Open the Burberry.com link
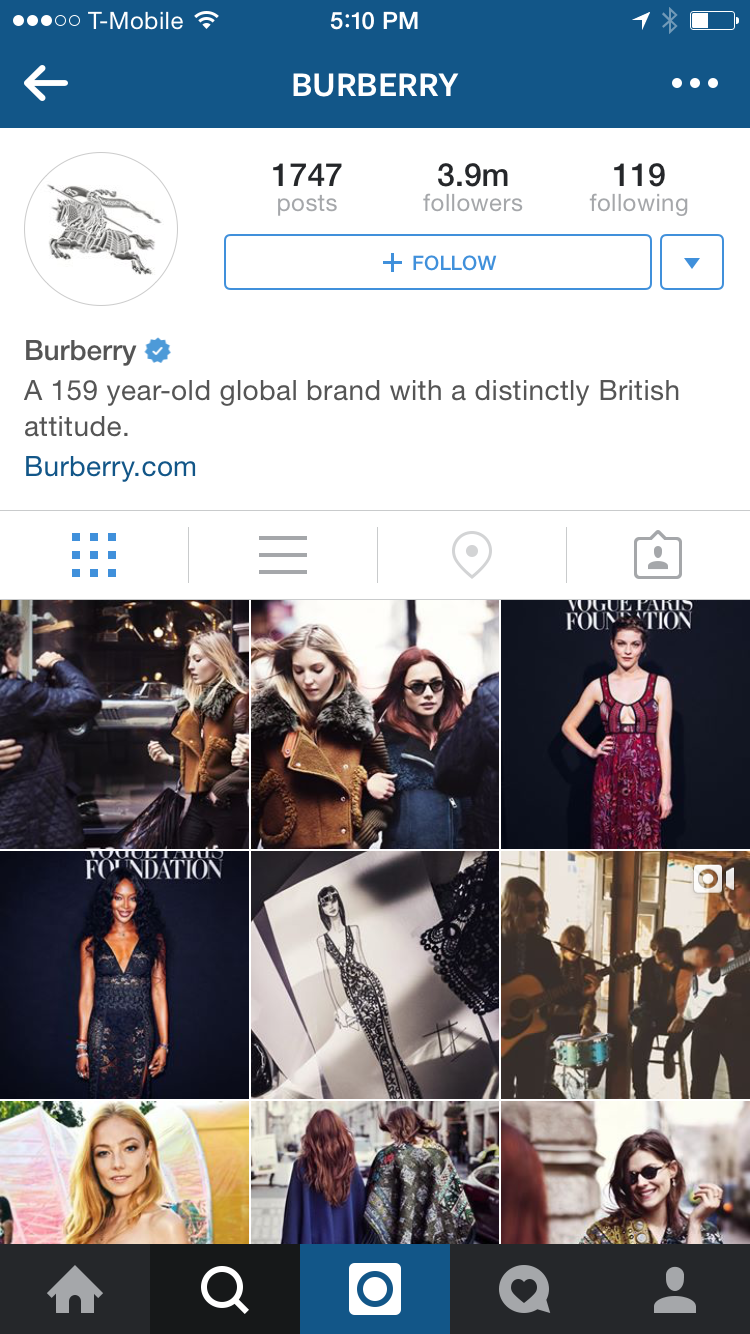This screenshot has width=750, height=1334. [x=110, y=467]
